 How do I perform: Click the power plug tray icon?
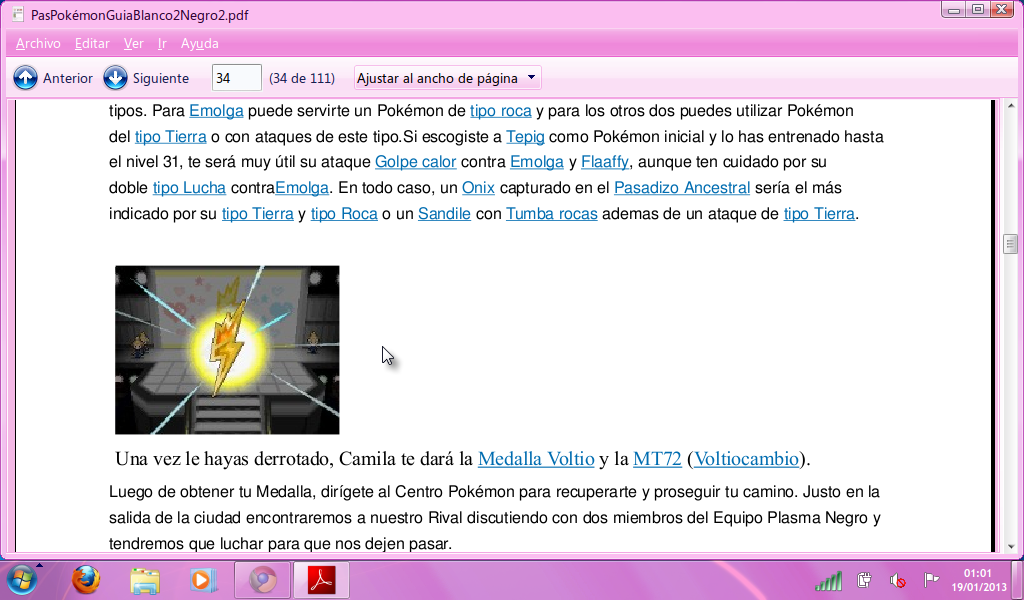(865, 580)
